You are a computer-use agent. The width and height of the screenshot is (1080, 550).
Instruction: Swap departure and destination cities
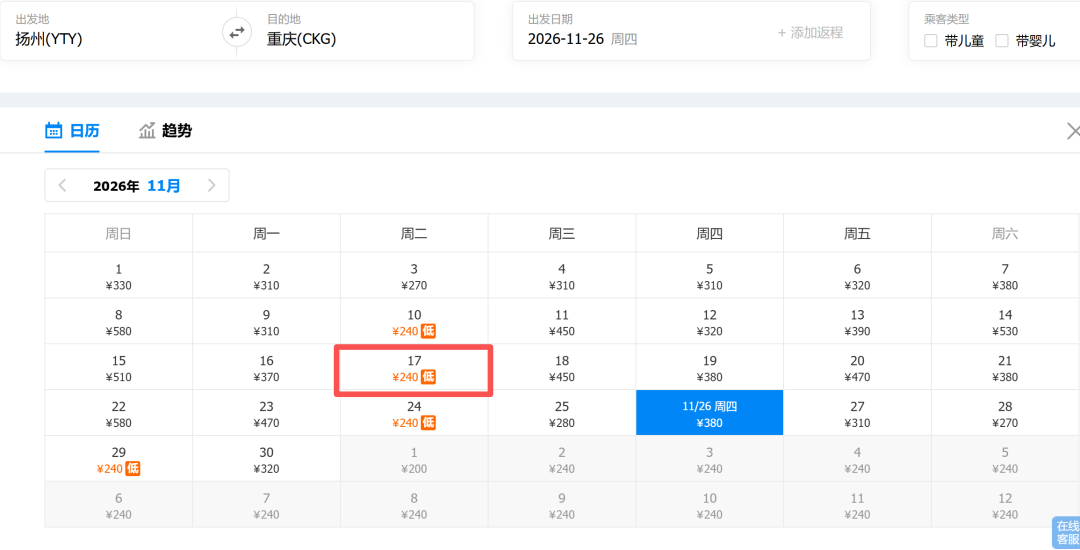click(x=236, y=32)
